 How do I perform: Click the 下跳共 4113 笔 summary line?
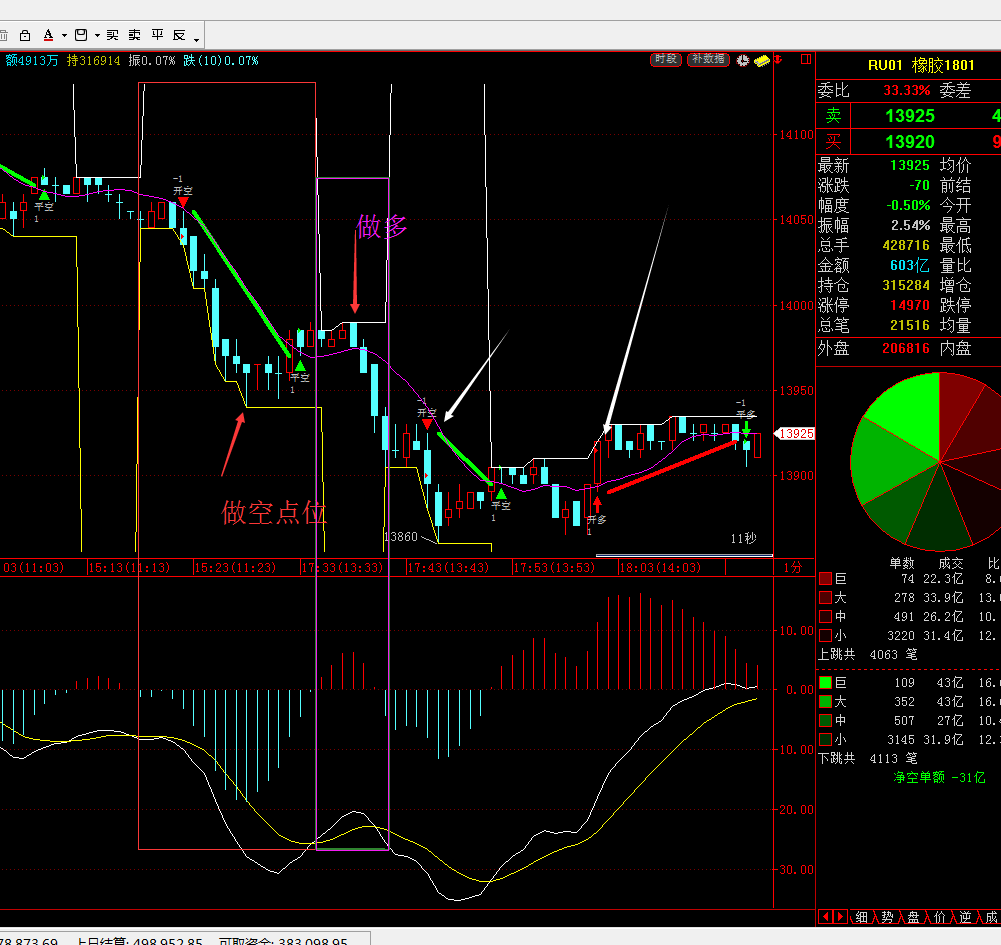pos(868,759)
